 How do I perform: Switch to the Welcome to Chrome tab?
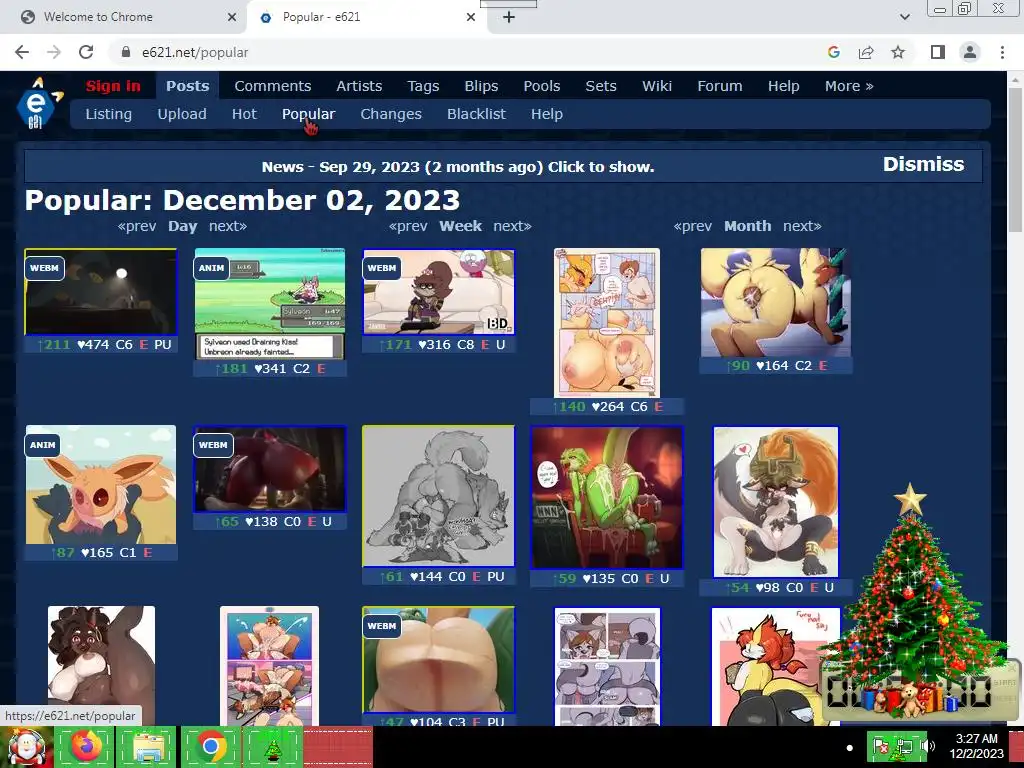point(124,17)
